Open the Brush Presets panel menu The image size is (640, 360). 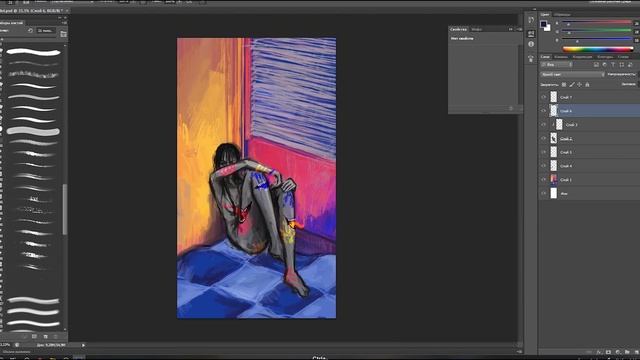64,23
